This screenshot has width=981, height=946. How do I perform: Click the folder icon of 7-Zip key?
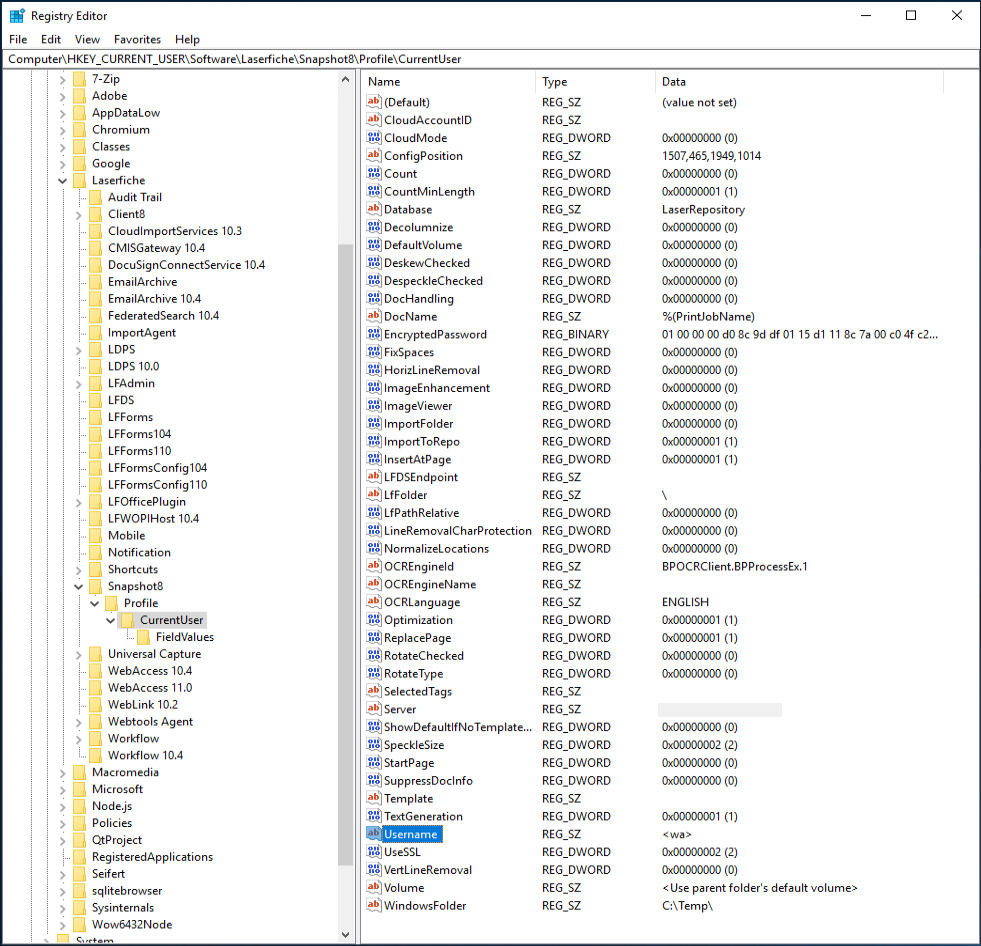pos(79,79)
